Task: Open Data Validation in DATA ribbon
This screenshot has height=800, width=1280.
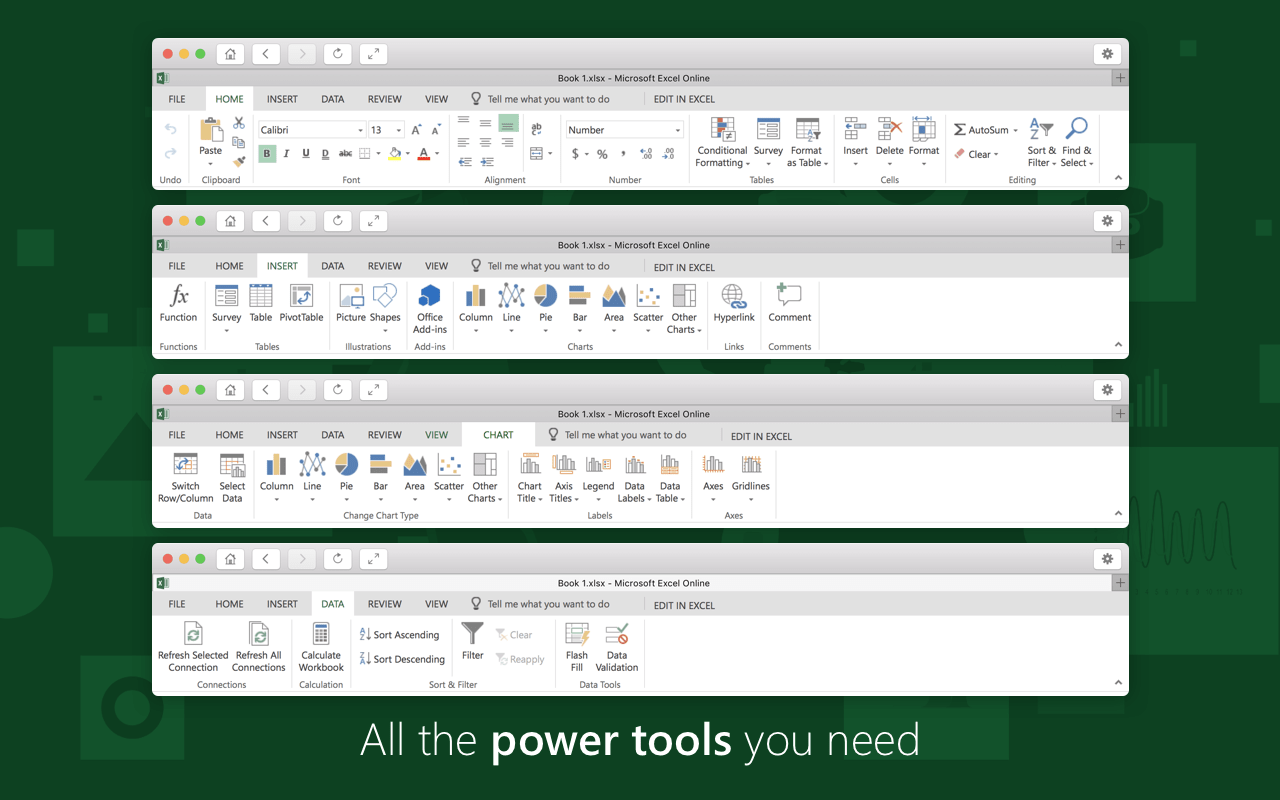Action: pyautogui.click(x=617, y=646)
